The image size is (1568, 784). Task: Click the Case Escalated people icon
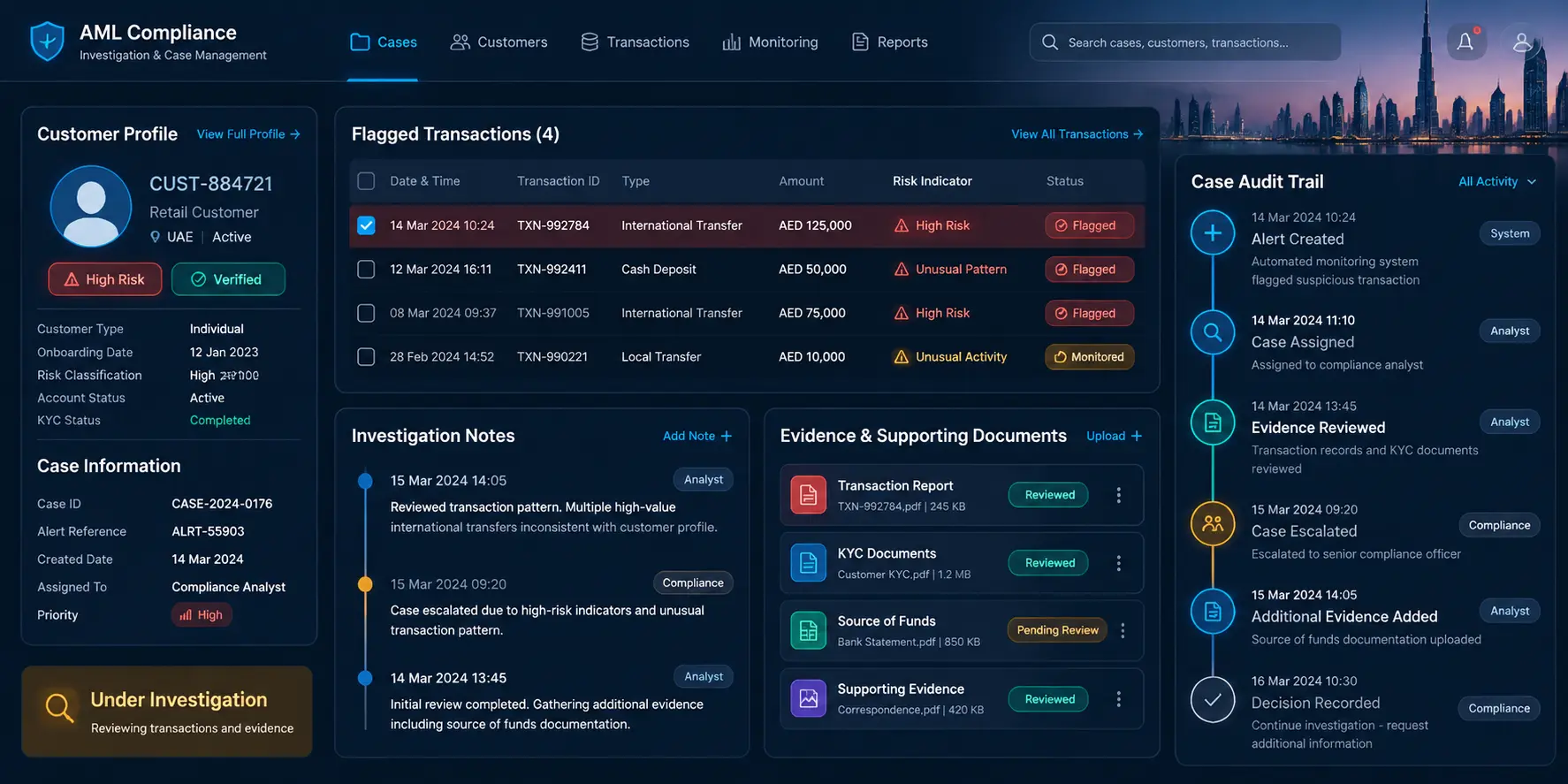(1213, 524)
